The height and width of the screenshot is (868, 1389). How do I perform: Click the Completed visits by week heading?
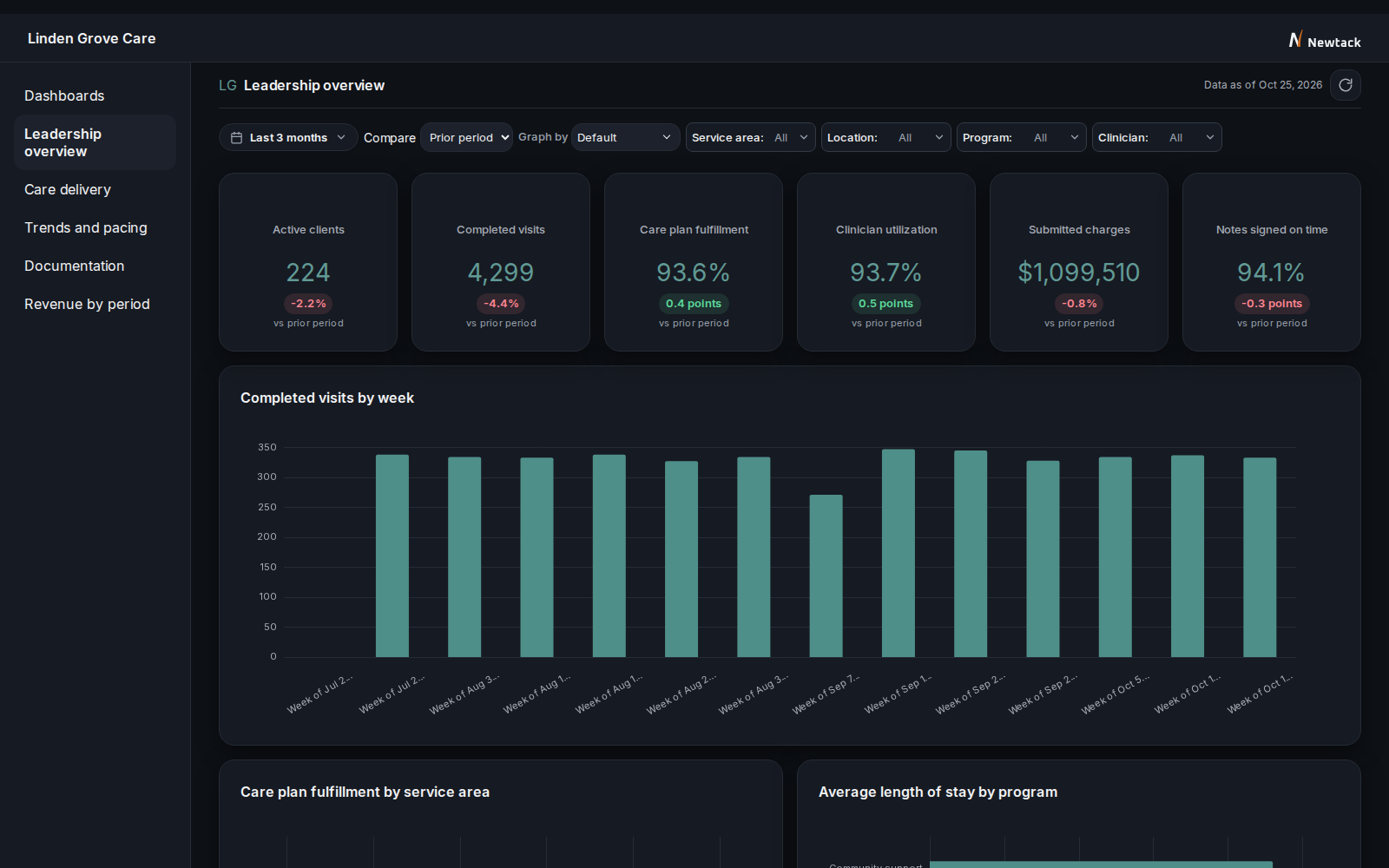coord(327,398)
